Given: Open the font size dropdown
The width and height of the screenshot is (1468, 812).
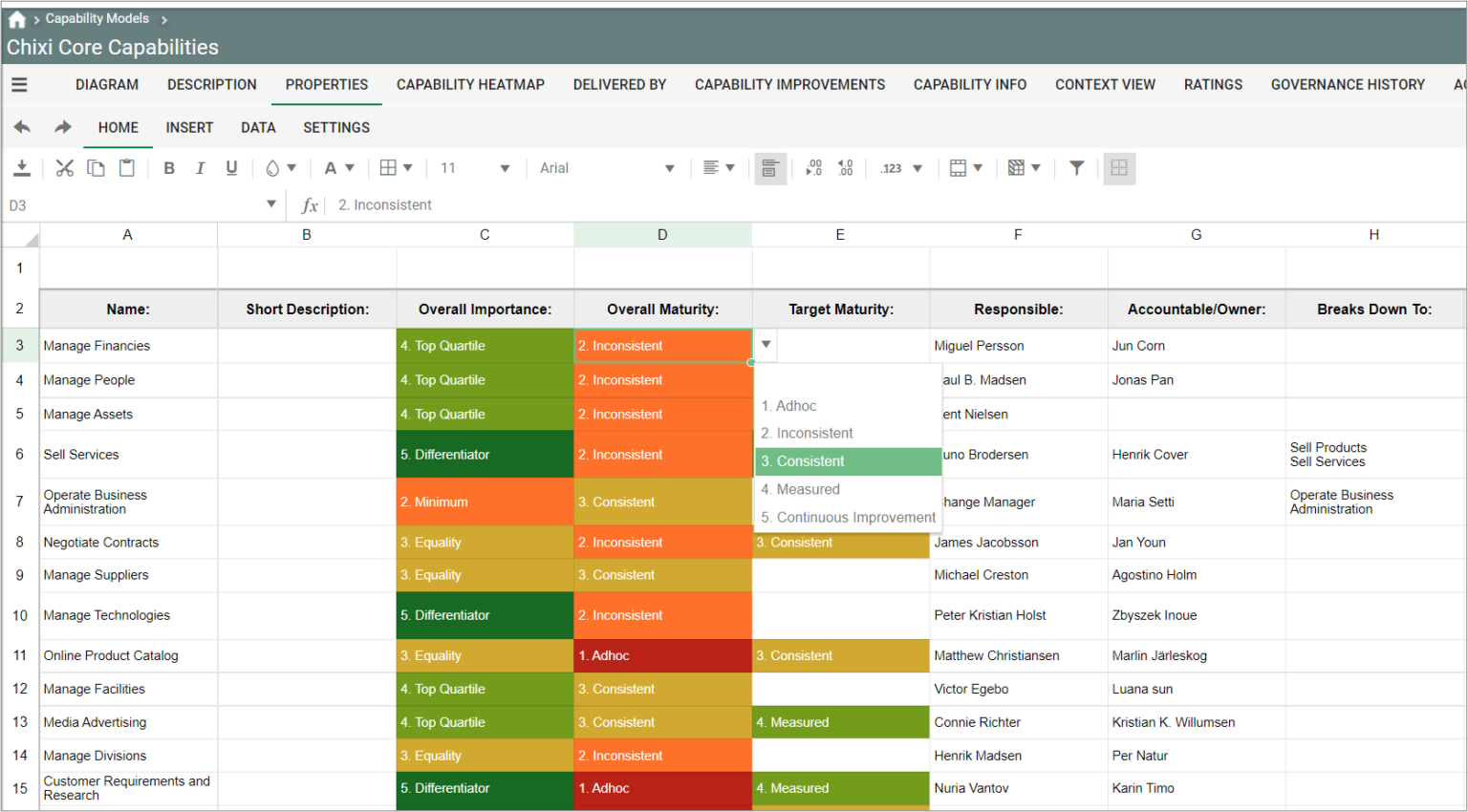Looking at the screenshot, I should pyautogui.click(x=473, y=167).
